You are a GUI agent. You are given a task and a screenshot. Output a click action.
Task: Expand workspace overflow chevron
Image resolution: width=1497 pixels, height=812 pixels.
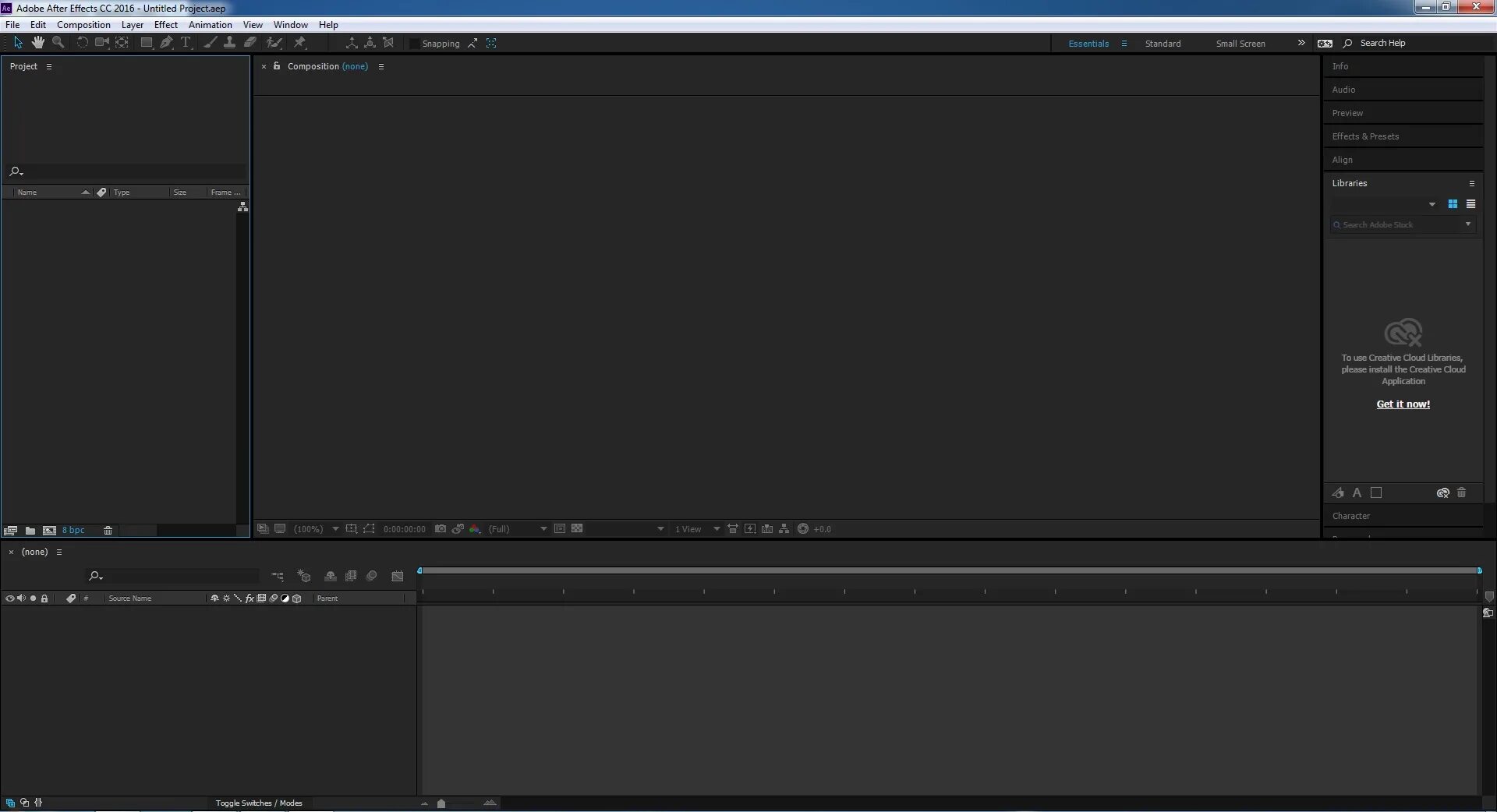coord(1301,43)
